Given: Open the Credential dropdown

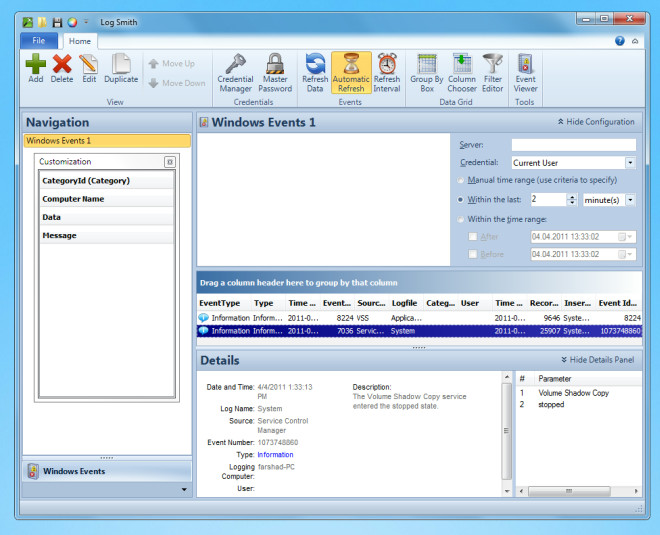Looking at the screenshot, I should click(x=630, y=163).
